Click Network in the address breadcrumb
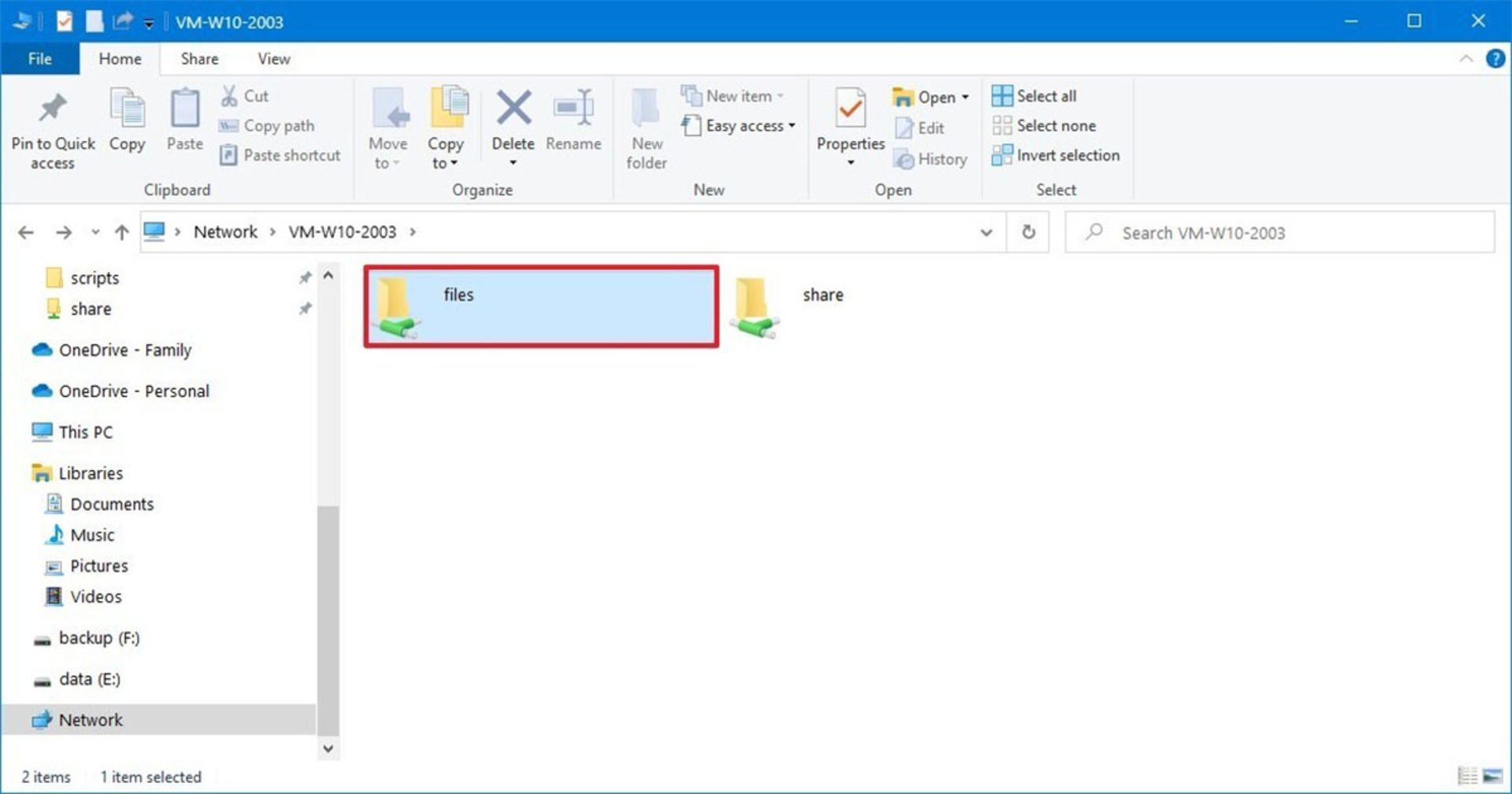Image resolution: width=1512 pixels, height=794 pixels. point(225,232)
